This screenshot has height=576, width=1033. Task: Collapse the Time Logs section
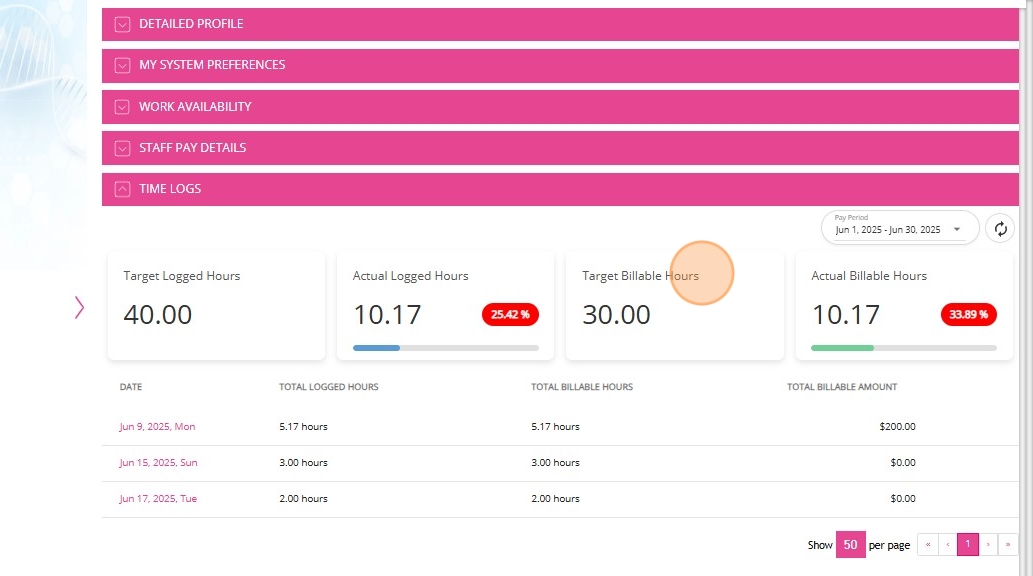point(560,189)
